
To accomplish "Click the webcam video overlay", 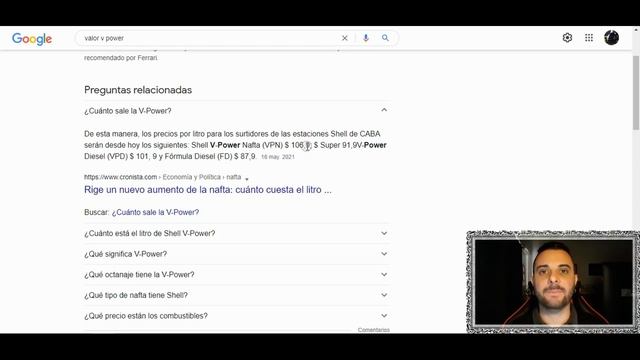I will [553, 282].
